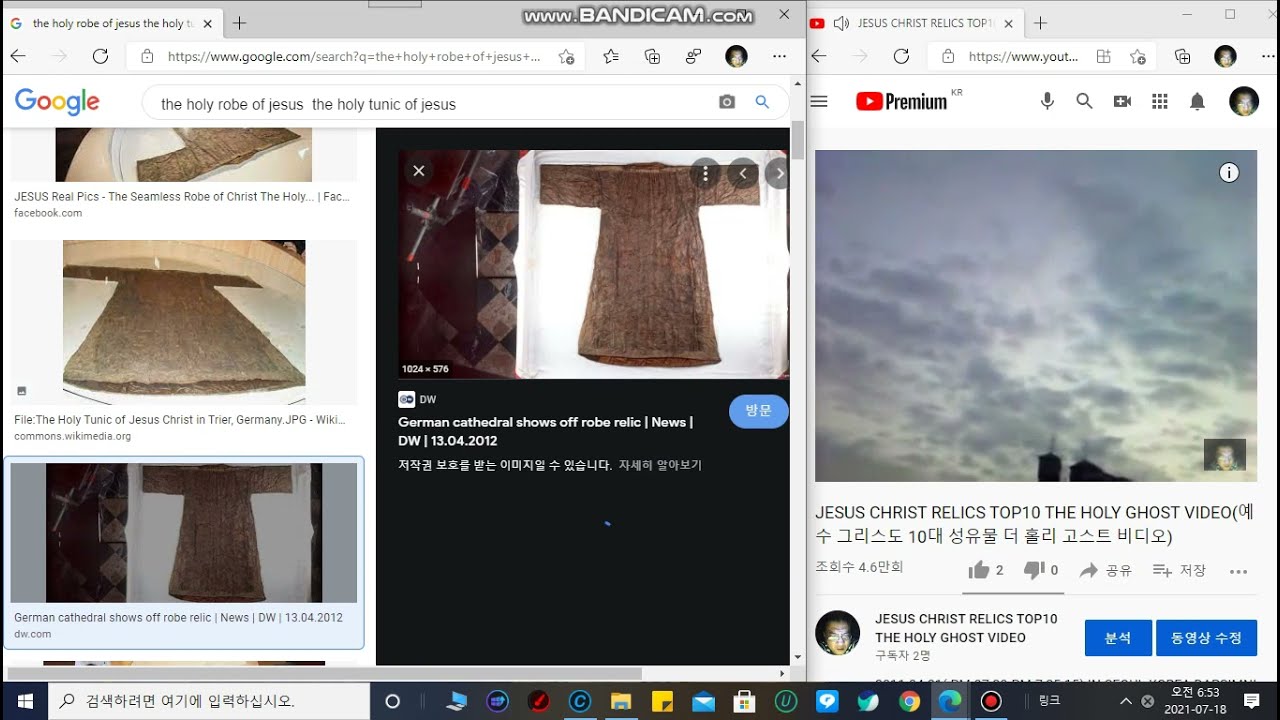Open YouTube create video camera icon
The image size is (1280, 720).
[1122, 101]
